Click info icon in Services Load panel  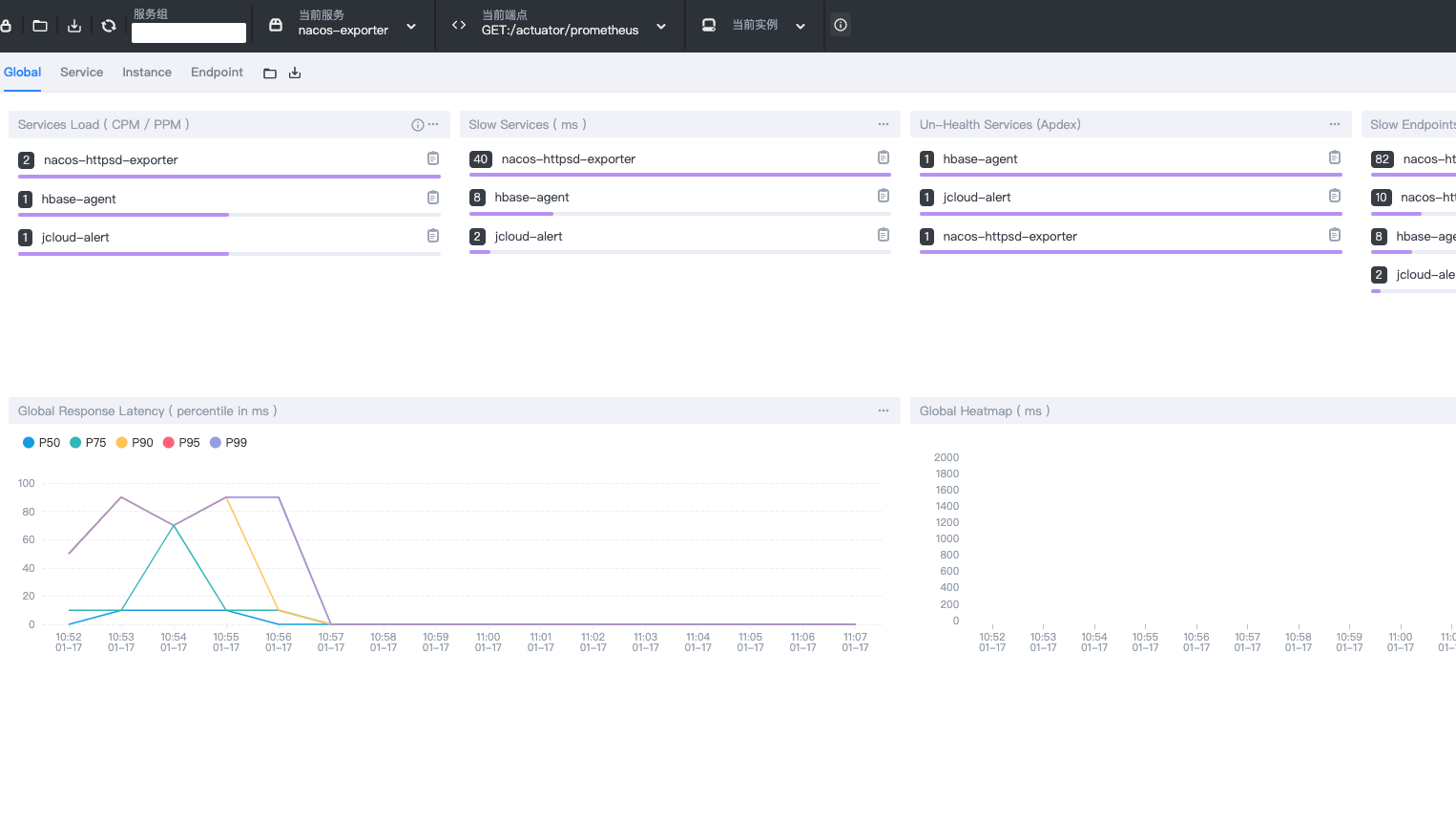click(418, 125)
